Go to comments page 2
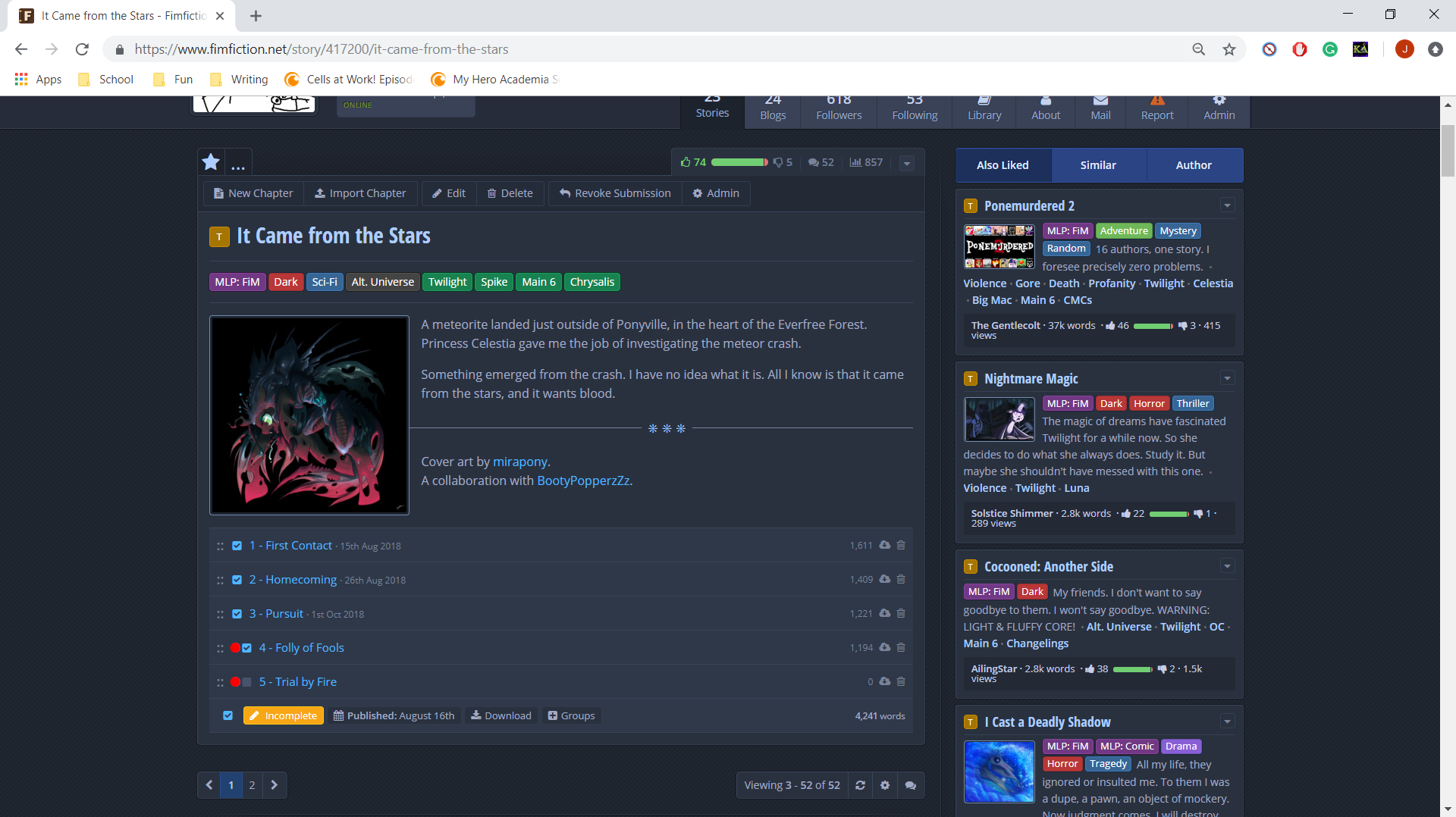Viewport: 1456px width, 817px height. click(x=253, y=785)
